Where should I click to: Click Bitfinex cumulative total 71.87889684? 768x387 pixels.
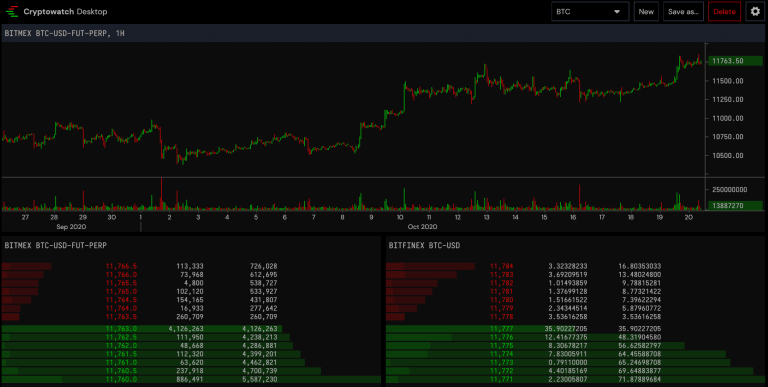tap(639, 379)
